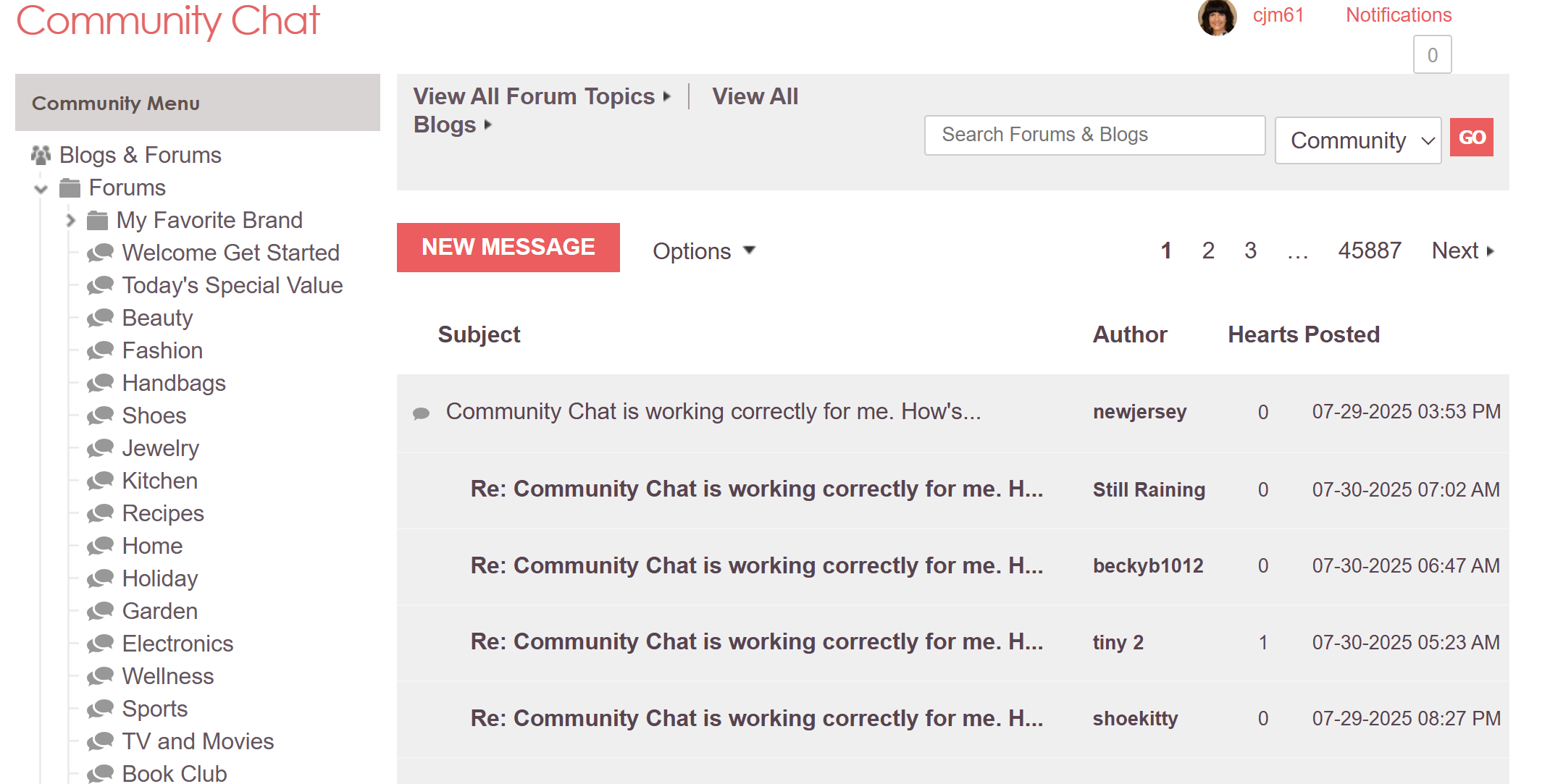Open the Community search scope dropdown
This screenshot has height=784, width=1550.
pyautogui.click(x=1357, y=140)
